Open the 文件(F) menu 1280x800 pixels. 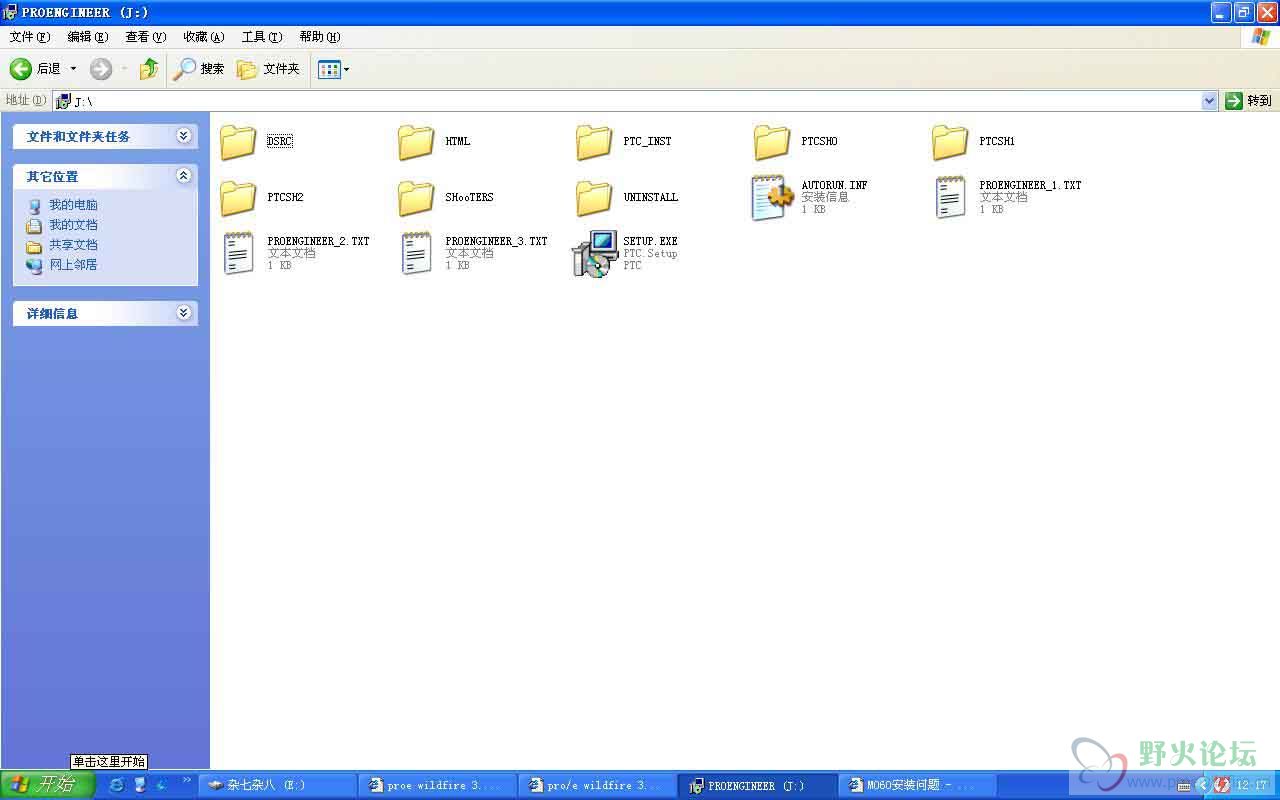click(x=29, y=37)
